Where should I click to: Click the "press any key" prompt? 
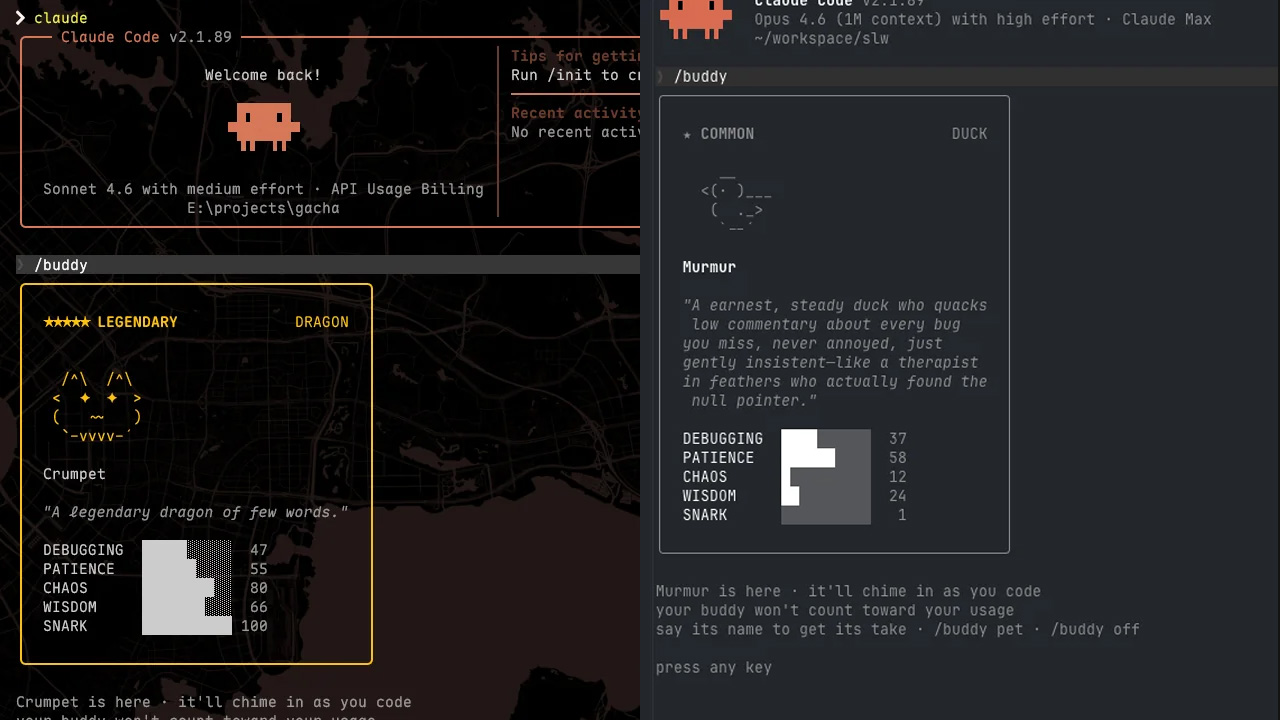[x=713, y=667]
